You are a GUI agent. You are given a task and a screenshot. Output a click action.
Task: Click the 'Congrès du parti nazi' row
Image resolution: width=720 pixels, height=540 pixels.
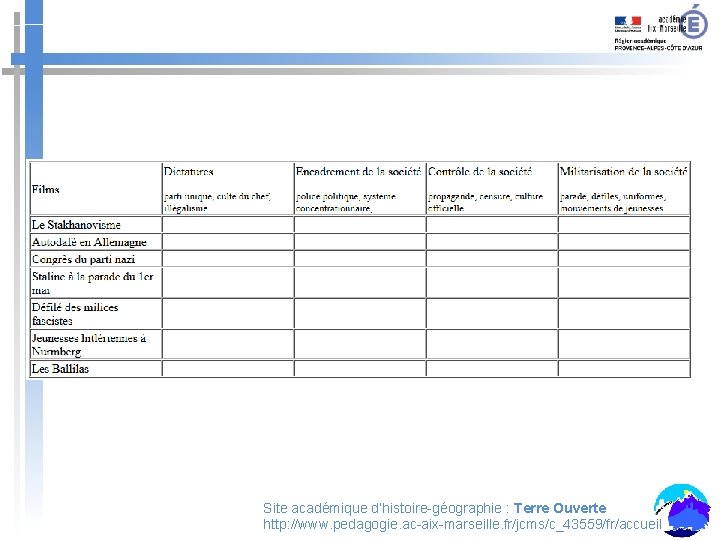(x=84, y=259)
